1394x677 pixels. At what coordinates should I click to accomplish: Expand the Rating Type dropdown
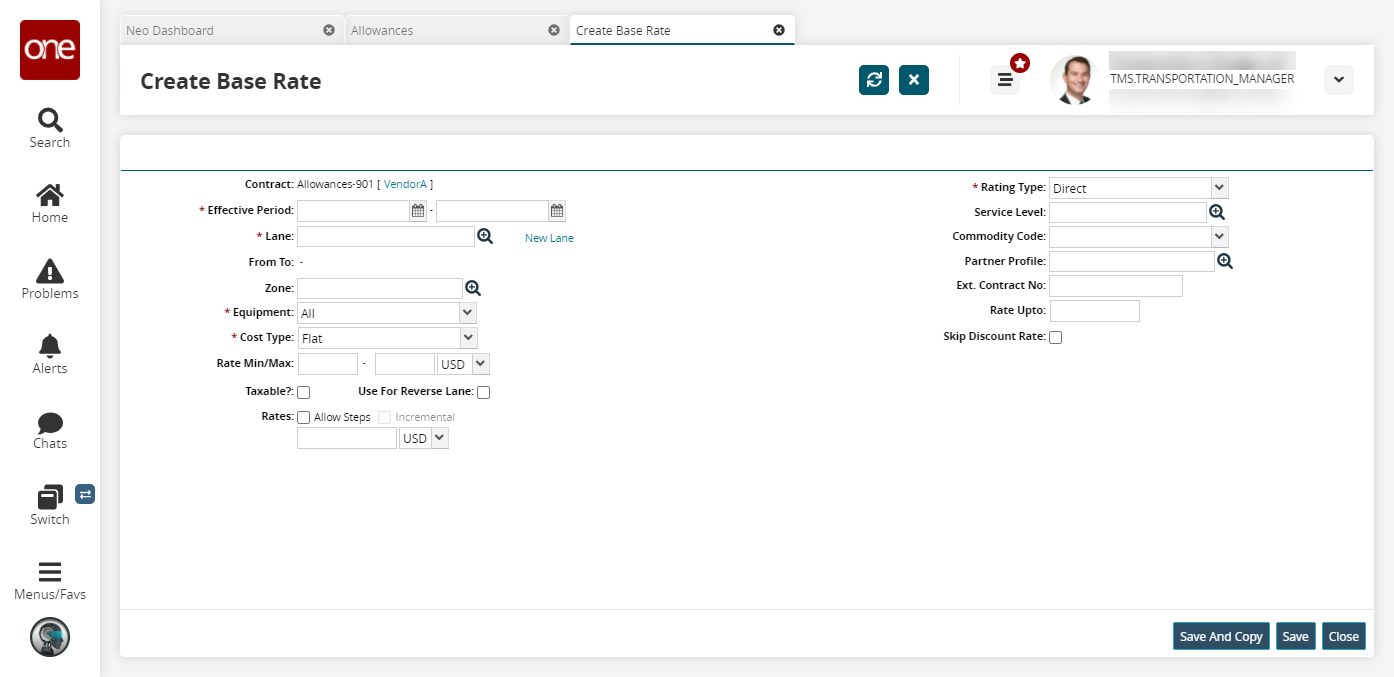tap(1218, 188)
